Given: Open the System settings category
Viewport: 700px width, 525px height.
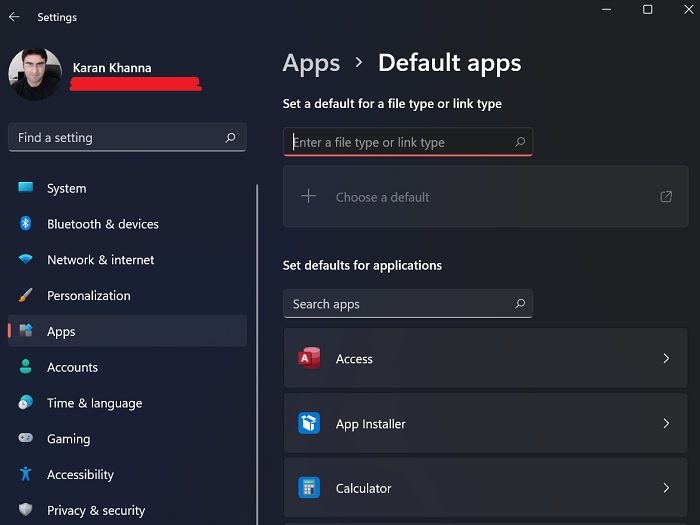Looking at the screenshot, I should (66, 188).
